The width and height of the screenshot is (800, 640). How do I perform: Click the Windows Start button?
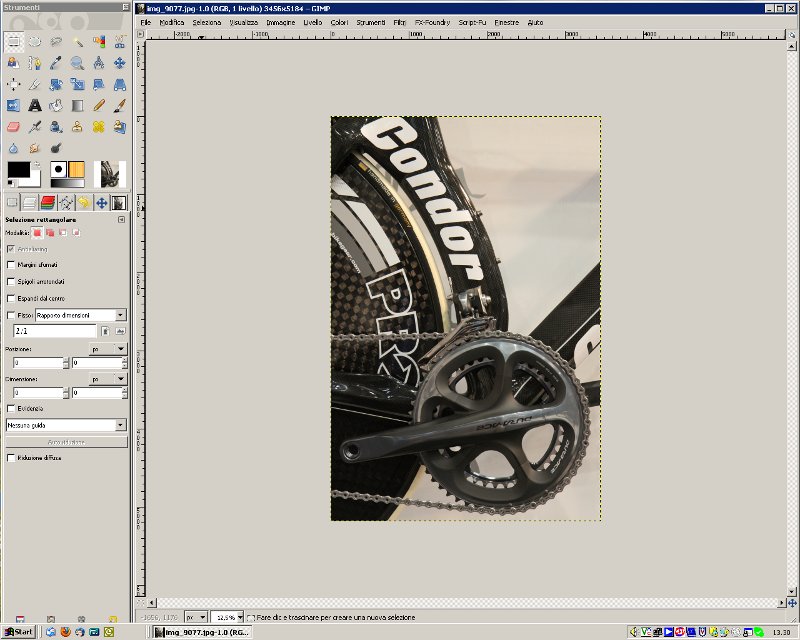click(19, 632)
